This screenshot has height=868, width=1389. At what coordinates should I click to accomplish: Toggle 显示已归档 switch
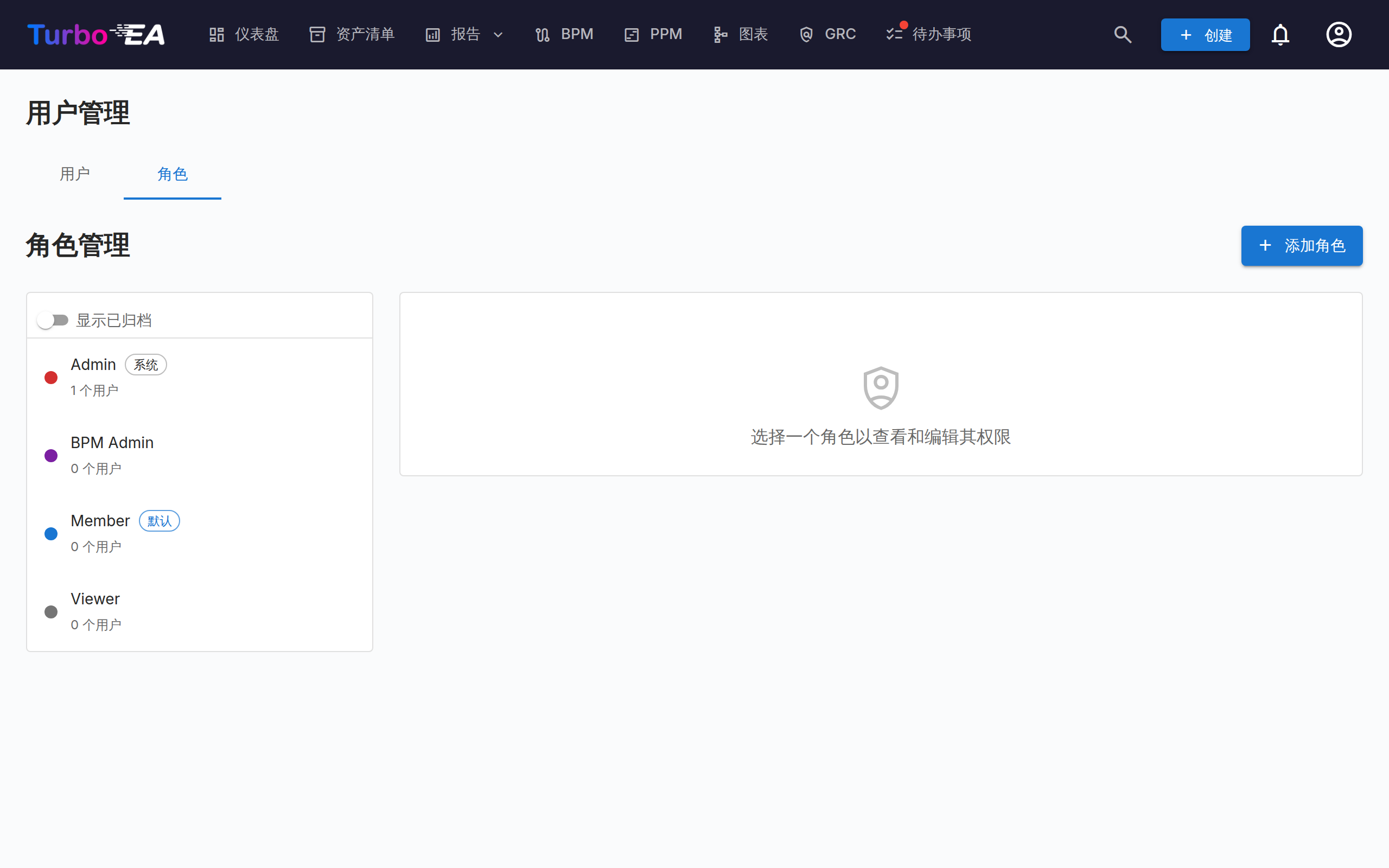pyautogui.click(x=53, y=320)
